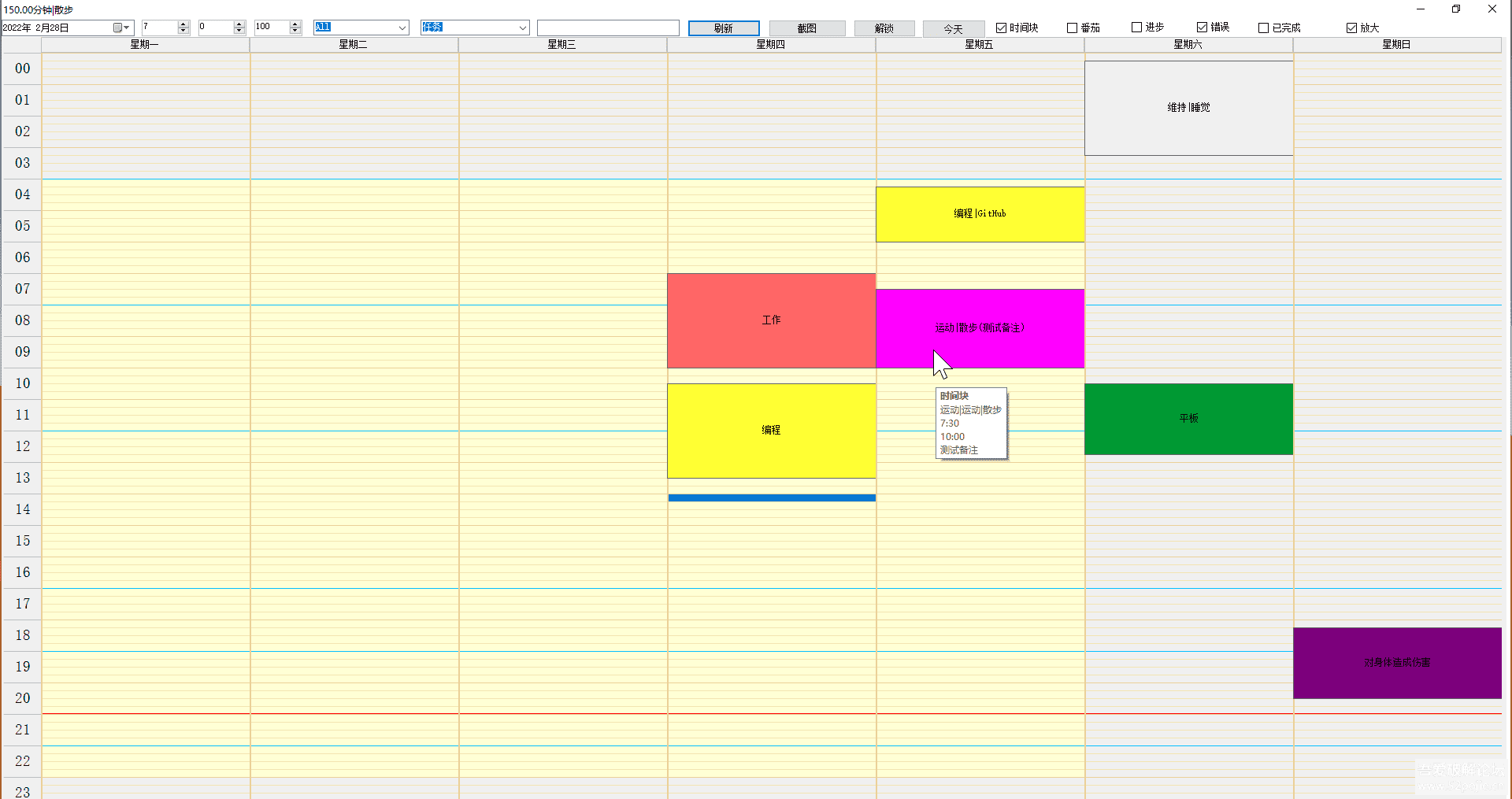Increase the spinner showing value 100
The width and height of the screenshot is (1512, 799).
[295, 24]
